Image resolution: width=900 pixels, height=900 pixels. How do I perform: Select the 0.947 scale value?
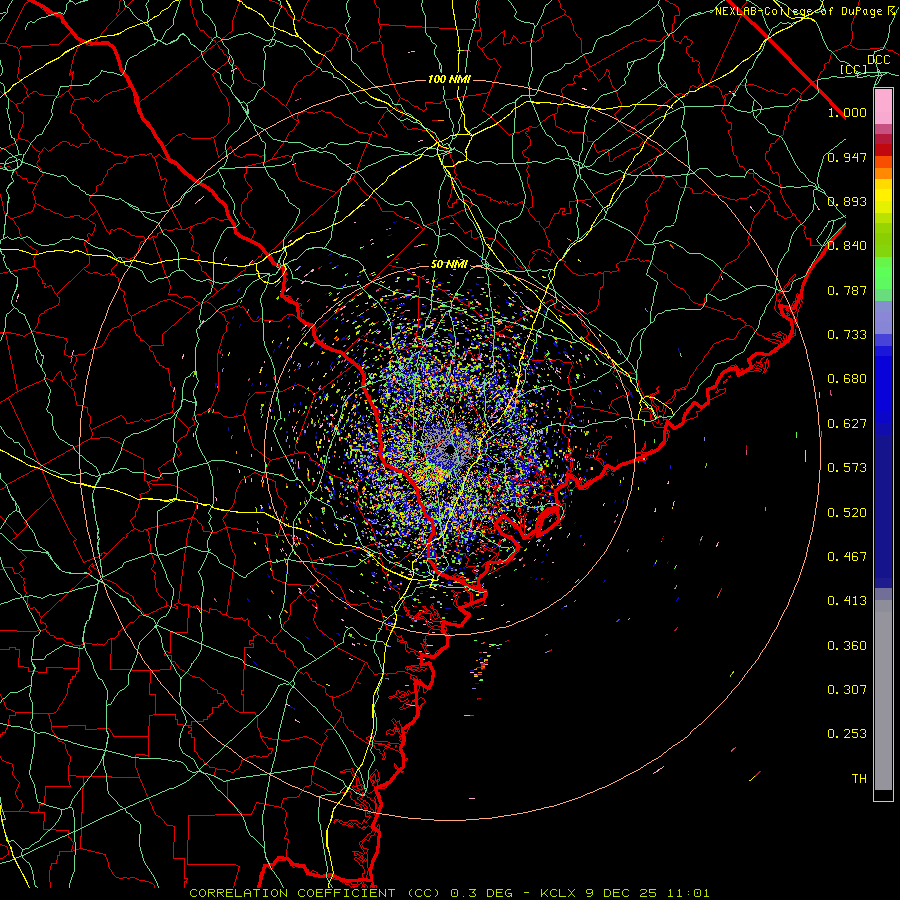(847, 157)
